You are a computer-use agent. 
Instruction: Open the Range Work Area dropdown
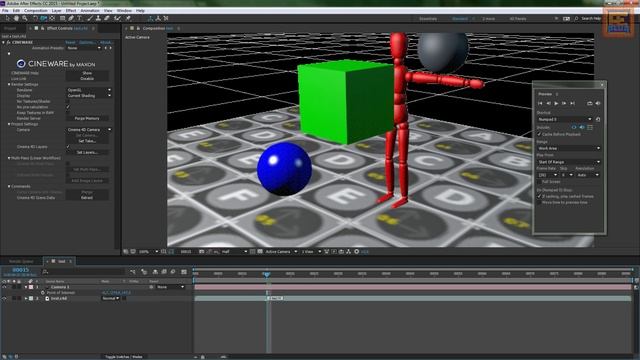569,148
